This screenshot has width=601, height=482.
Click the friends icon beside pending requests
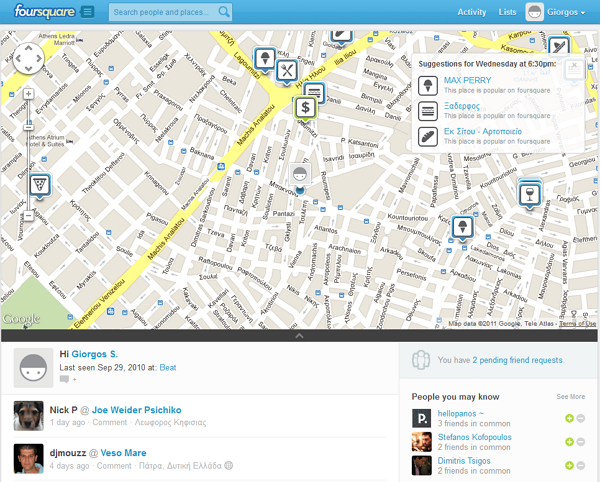(x=421, y=360)
